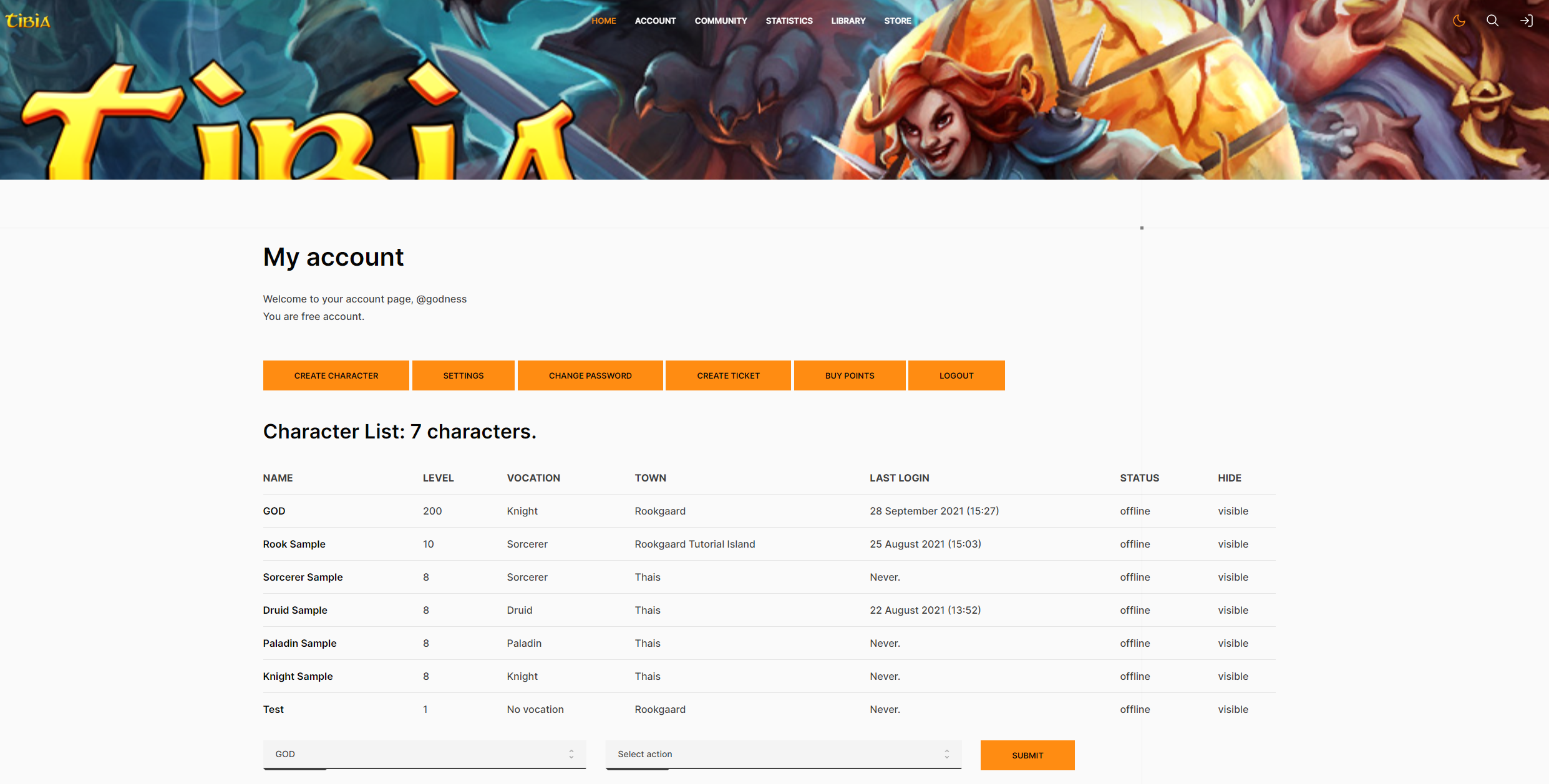Open the Paladin Sample character link

point(299,643)
